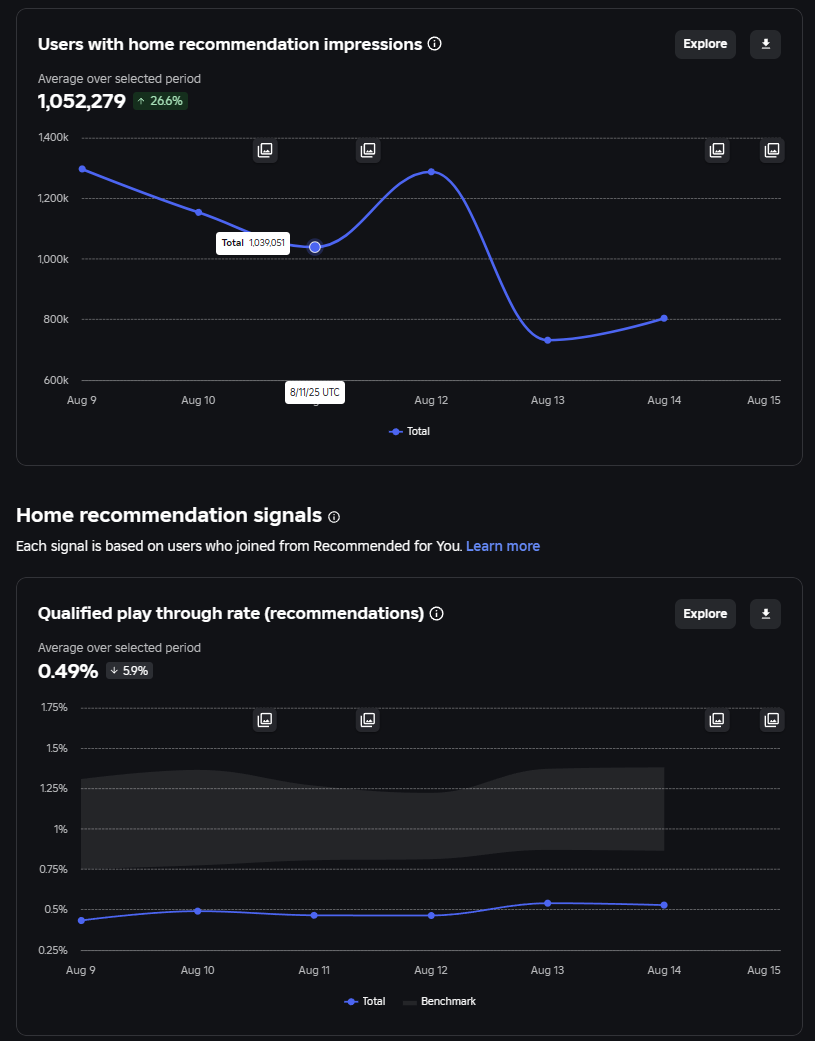
Task: Select the Aug 12 data point on the impressions chart
Action: pyautogui.click(x=431, y=172)
